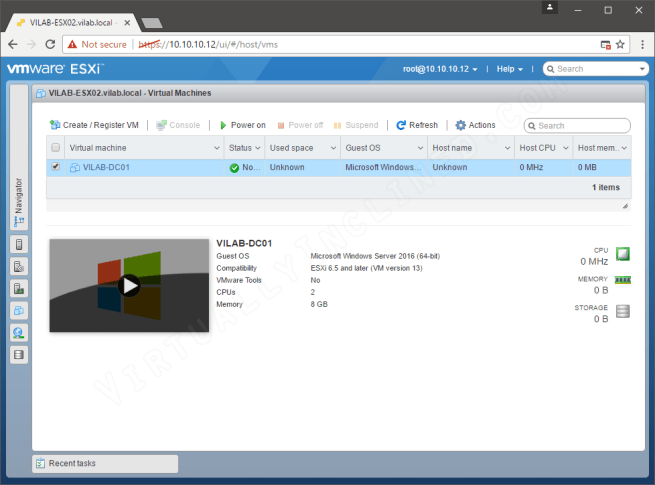This screenshot has width=655, height=485.
Task: Open Used space column dropdown arrow
Action: [333, 148]
